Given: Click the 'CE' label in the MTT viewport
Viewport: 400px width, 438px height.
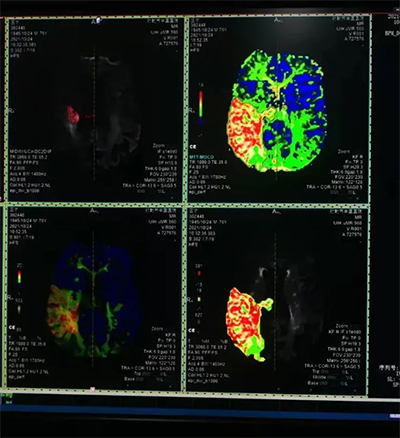Looking at the screenshot, I should [193, 147].
